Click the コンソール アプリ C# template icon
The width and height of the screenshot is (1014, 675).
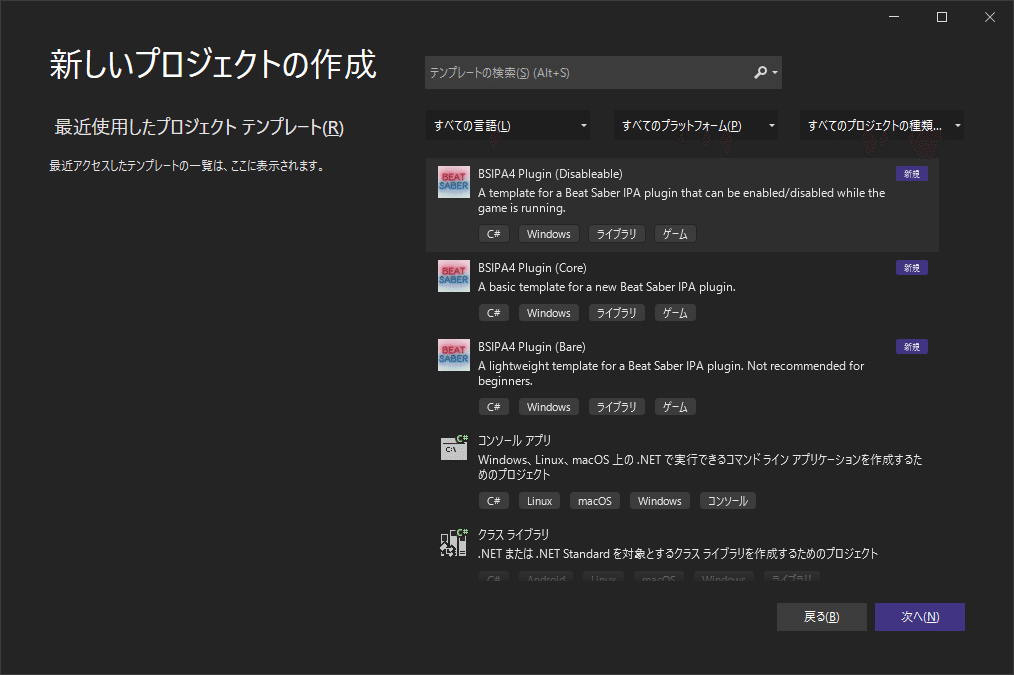pos(453,448)
